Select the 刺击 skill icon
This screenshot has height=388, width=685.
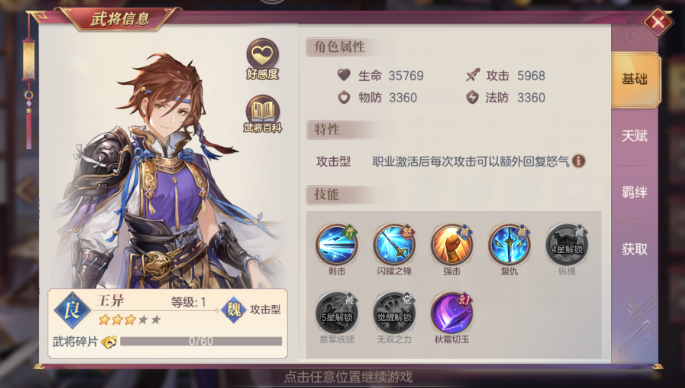coord(337,245)
